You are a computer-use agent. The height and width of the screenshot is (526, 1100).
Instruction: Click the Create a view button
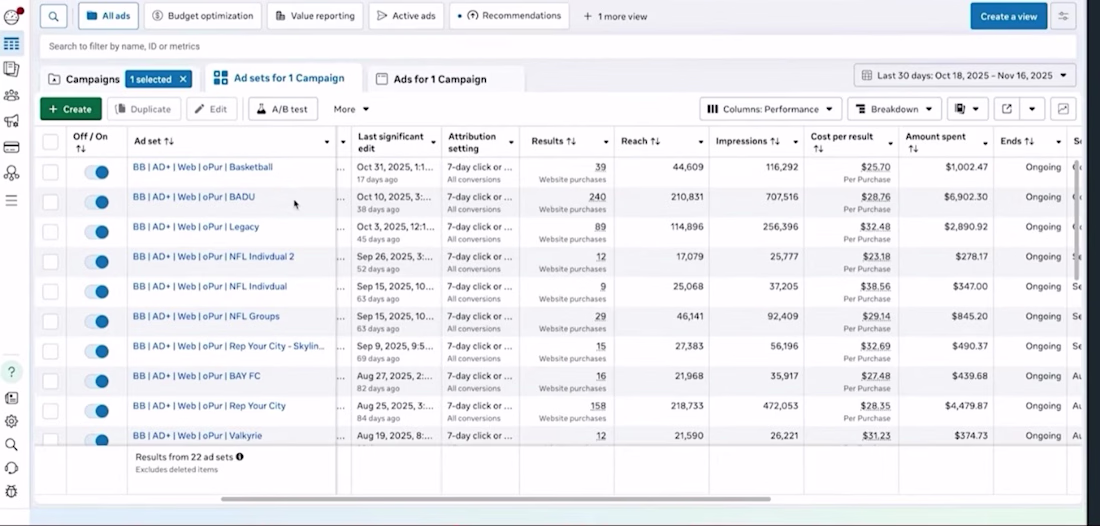(x=1009, y=16)
